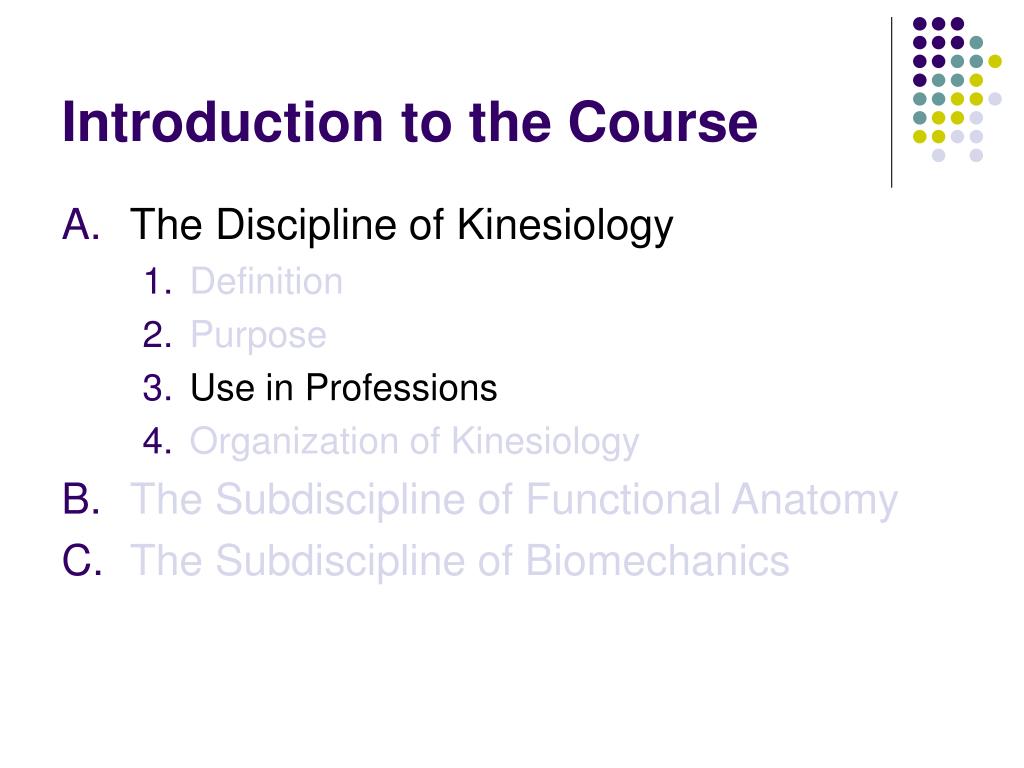Viewport: 1024px width, 768px height.
Task: Click the vertical divider line beside dots
Action: tap(891, 103)
